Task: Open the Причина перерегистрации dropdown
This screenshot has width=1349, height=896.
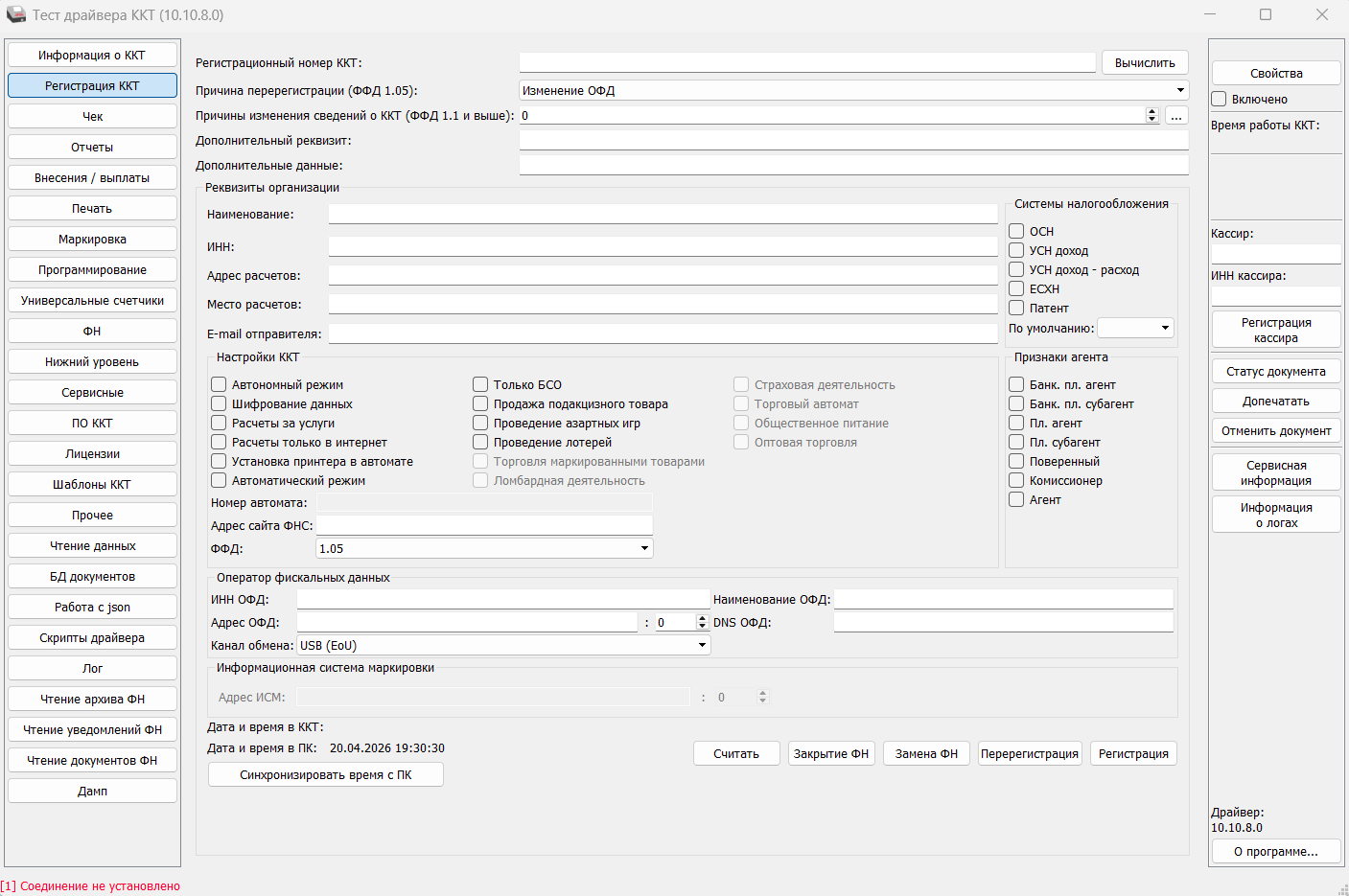Action: point(853,90)
